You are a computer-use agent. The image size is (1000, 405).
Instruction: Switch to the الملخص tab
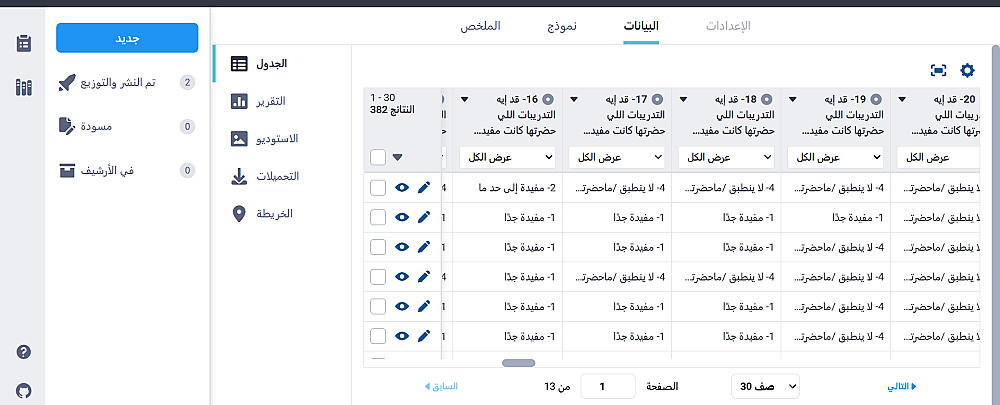[480, 25]
